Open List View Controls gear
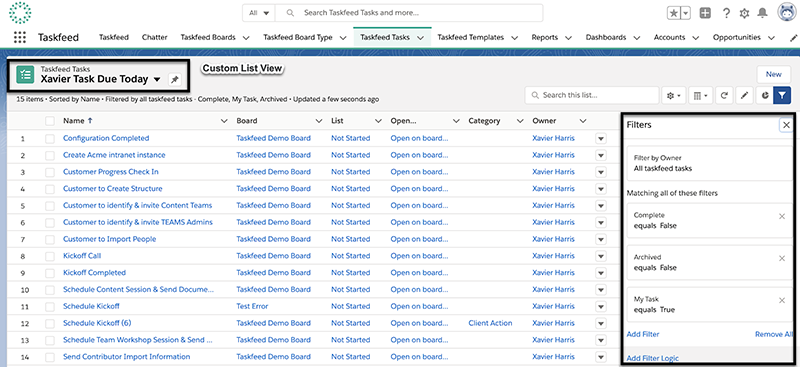 pos(673,95)
